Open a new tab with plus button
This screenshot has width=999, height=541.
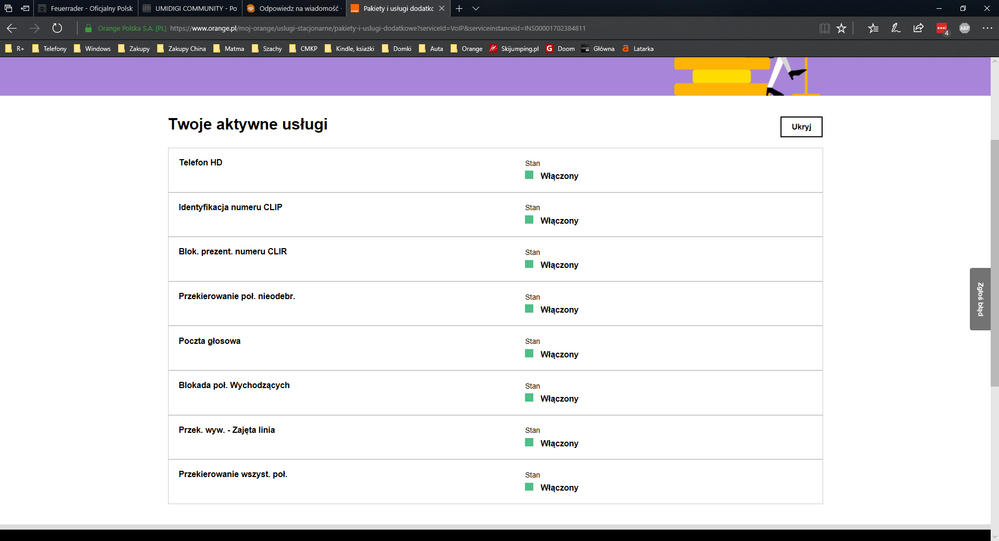(x=459, y=8)
